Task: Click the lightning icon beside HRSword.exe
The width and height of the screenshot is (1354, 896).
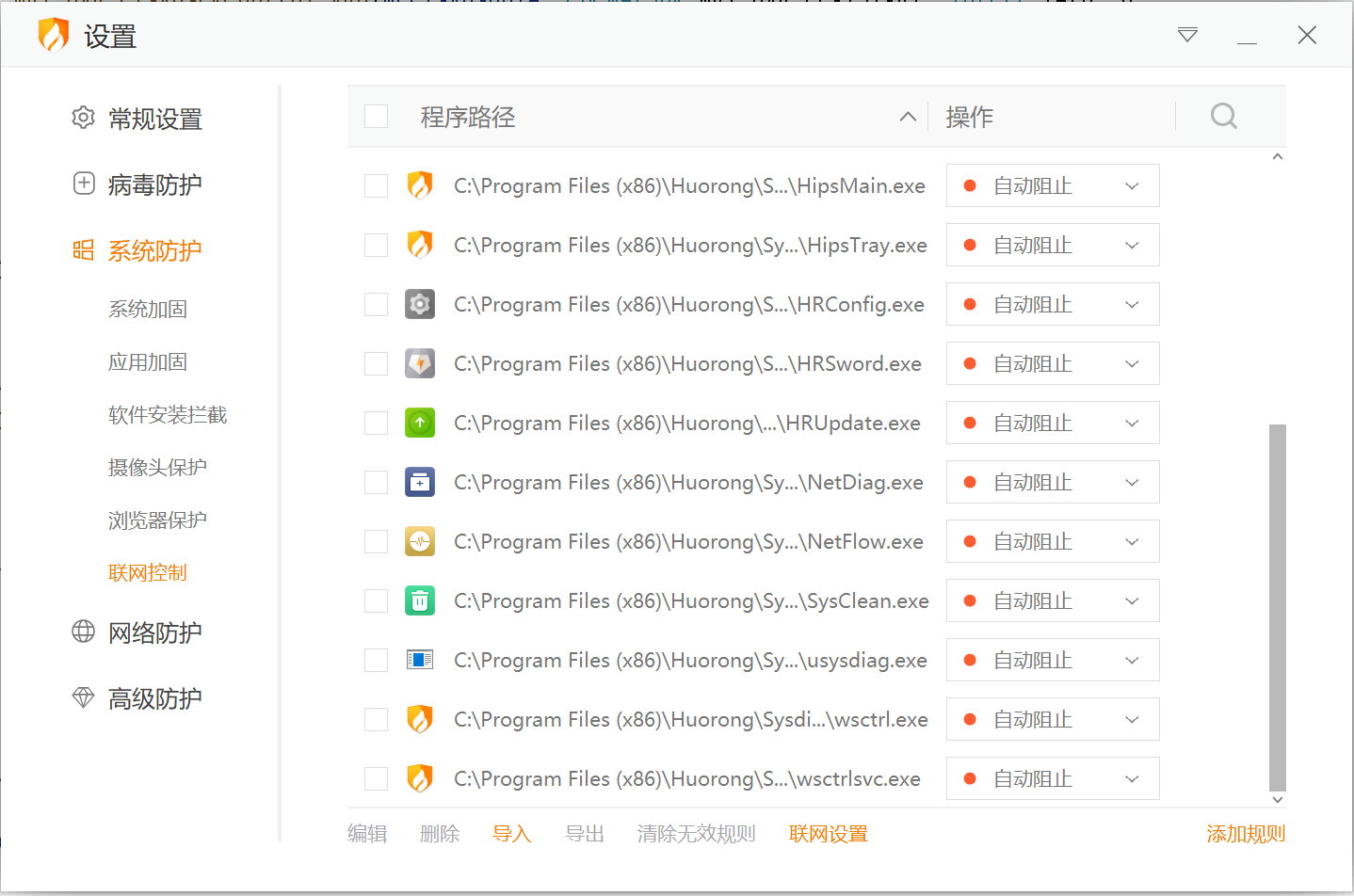Action: coord(420,363)
